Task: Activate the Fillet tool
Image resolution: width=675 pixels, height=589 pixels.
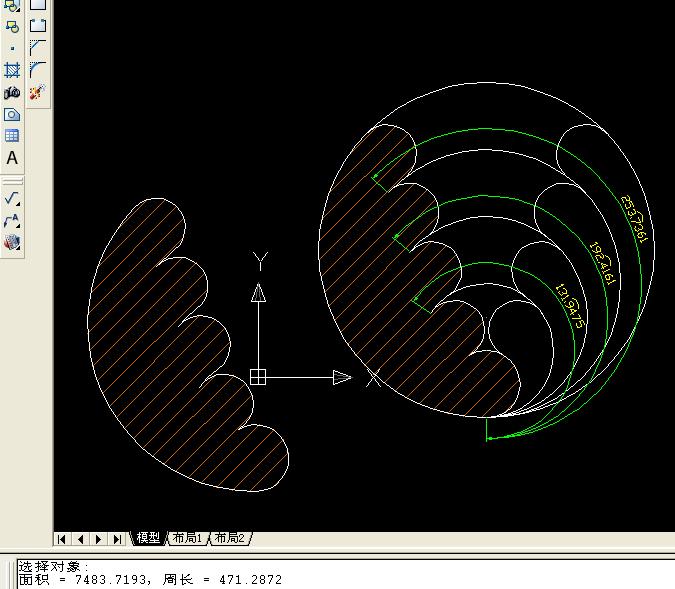Action: pyautogui.click(x=38, y=69)
